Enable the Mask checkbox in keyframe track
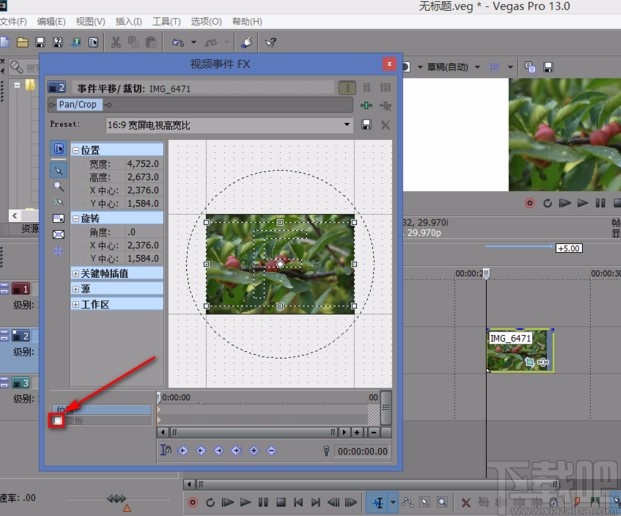 pos(58,422)
